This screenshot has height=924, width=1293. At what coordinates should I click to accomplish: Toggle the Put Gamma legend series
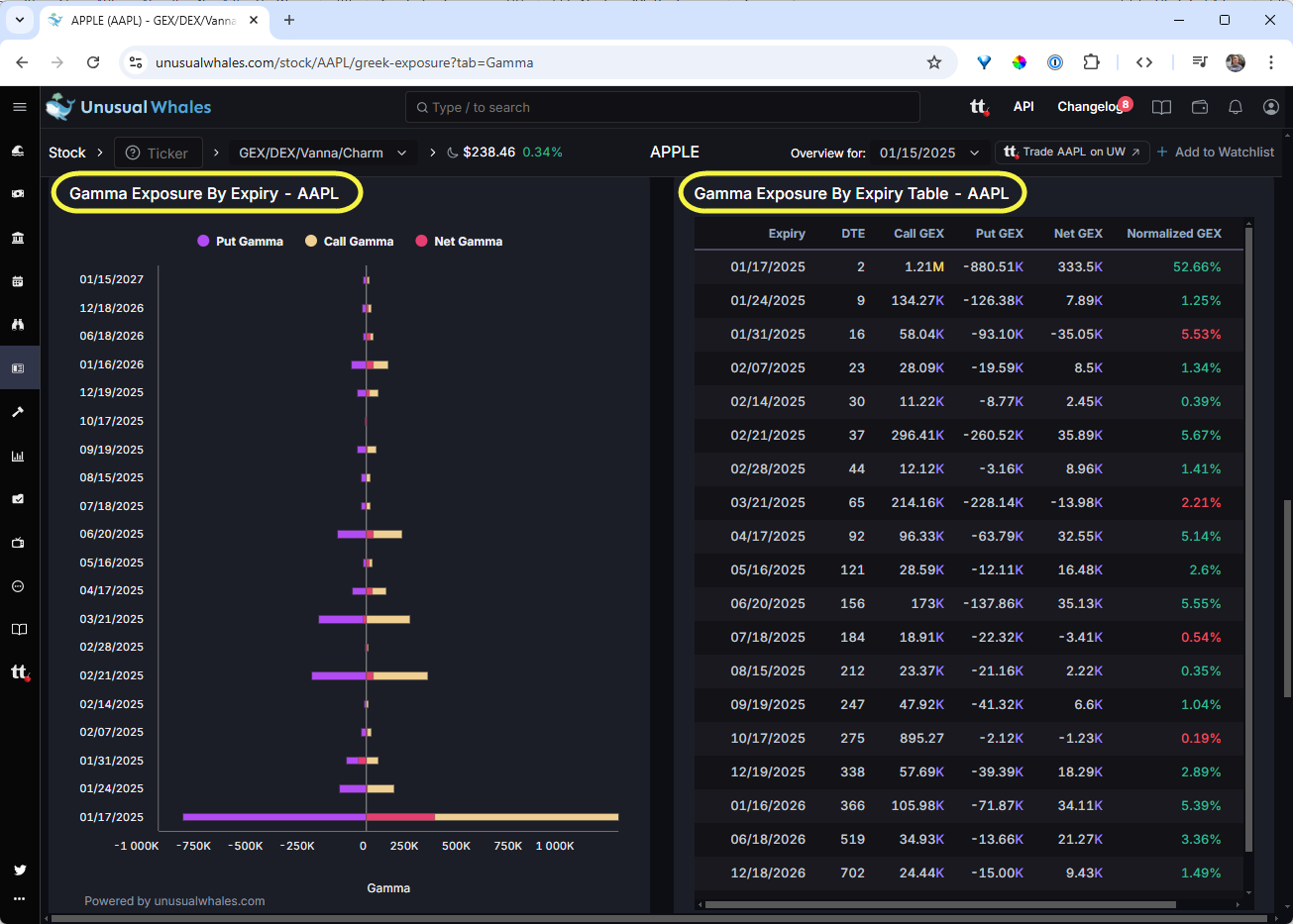pyautogui.click(x=240, y=241)
